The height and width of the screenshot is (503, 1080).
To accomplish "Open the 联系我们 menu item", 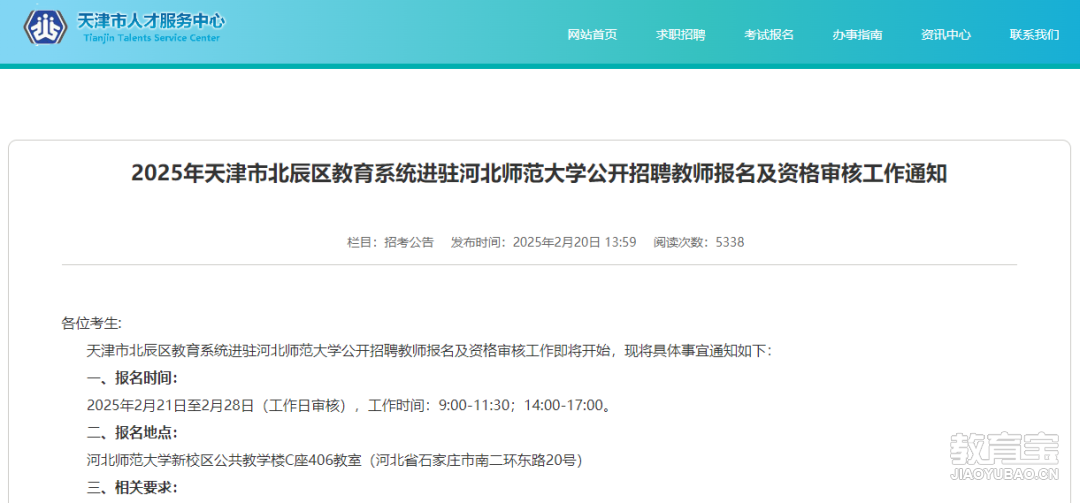I will 1034,35.
